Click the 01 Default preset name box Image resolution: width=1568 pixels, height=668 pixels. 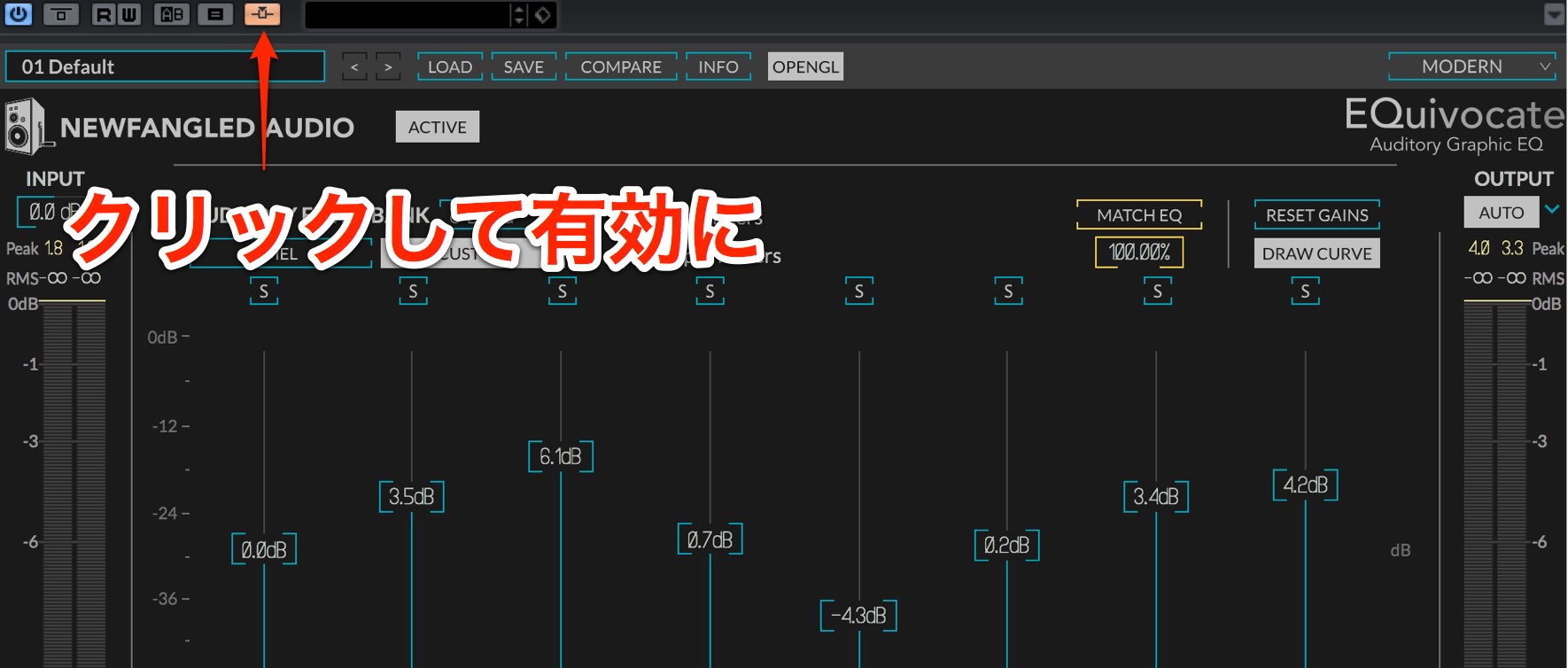click(166, 66)
